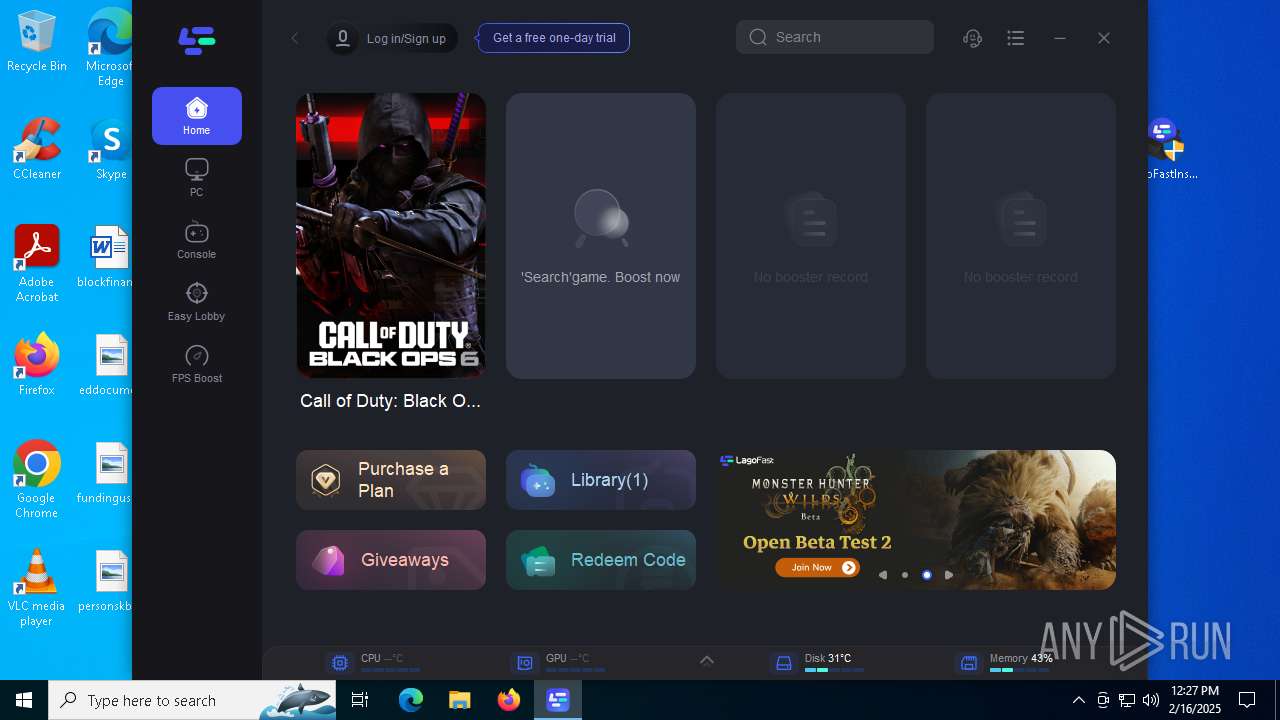The width and height of the screenshot is (1280, 720).
Task: Minimize the LagoFast window
Action: click(1060, 38)
